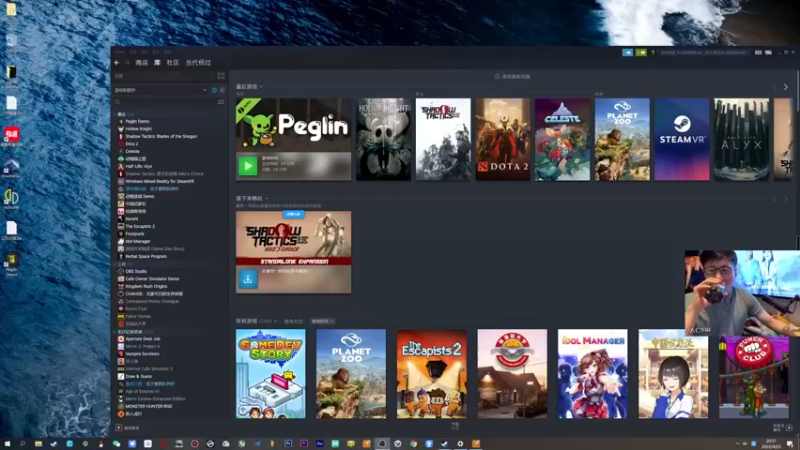The image size is (800, 450).
Task: Switch the library sidebar to grid view
Action: click(221, 76)
